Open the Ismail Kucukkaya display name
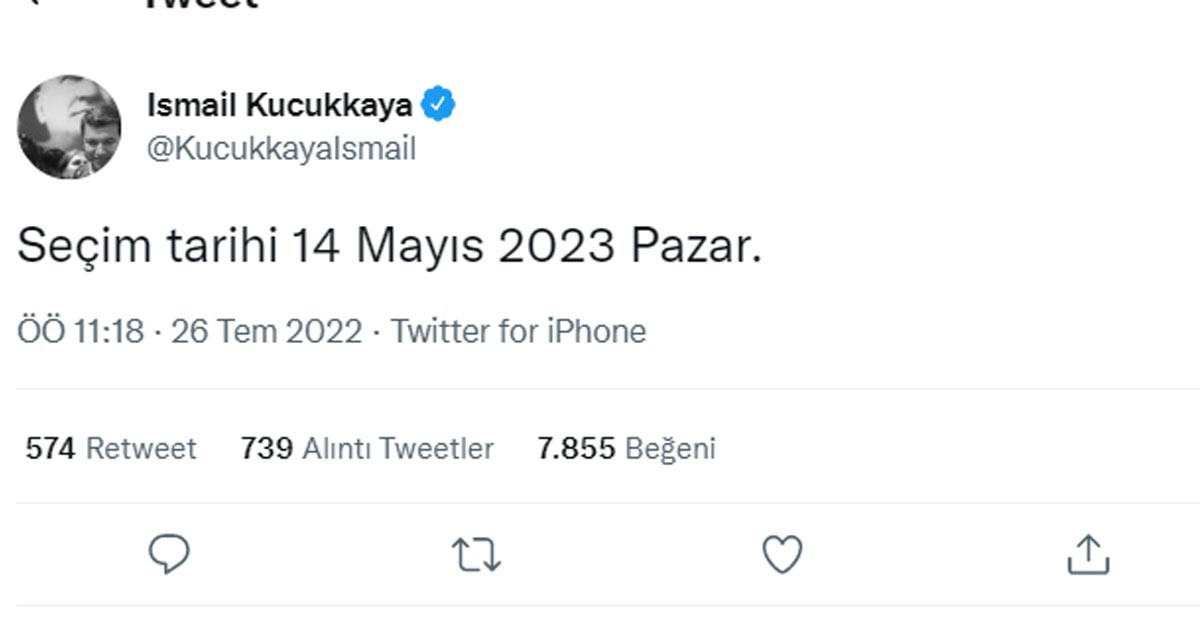The width and height of the screenshot is (1200, 628). 279,104
